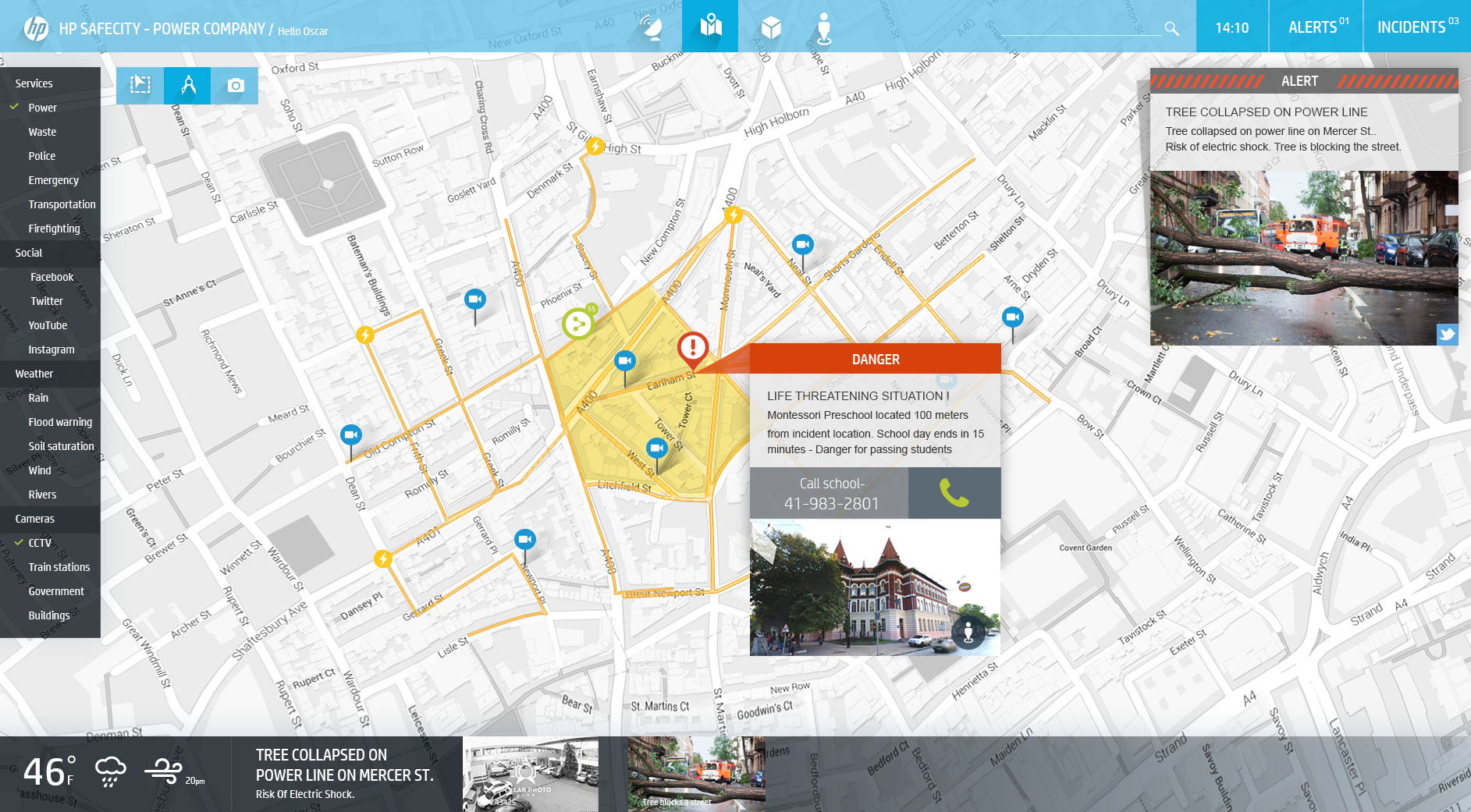Click the power bolt marker near High St

(595, 146)
